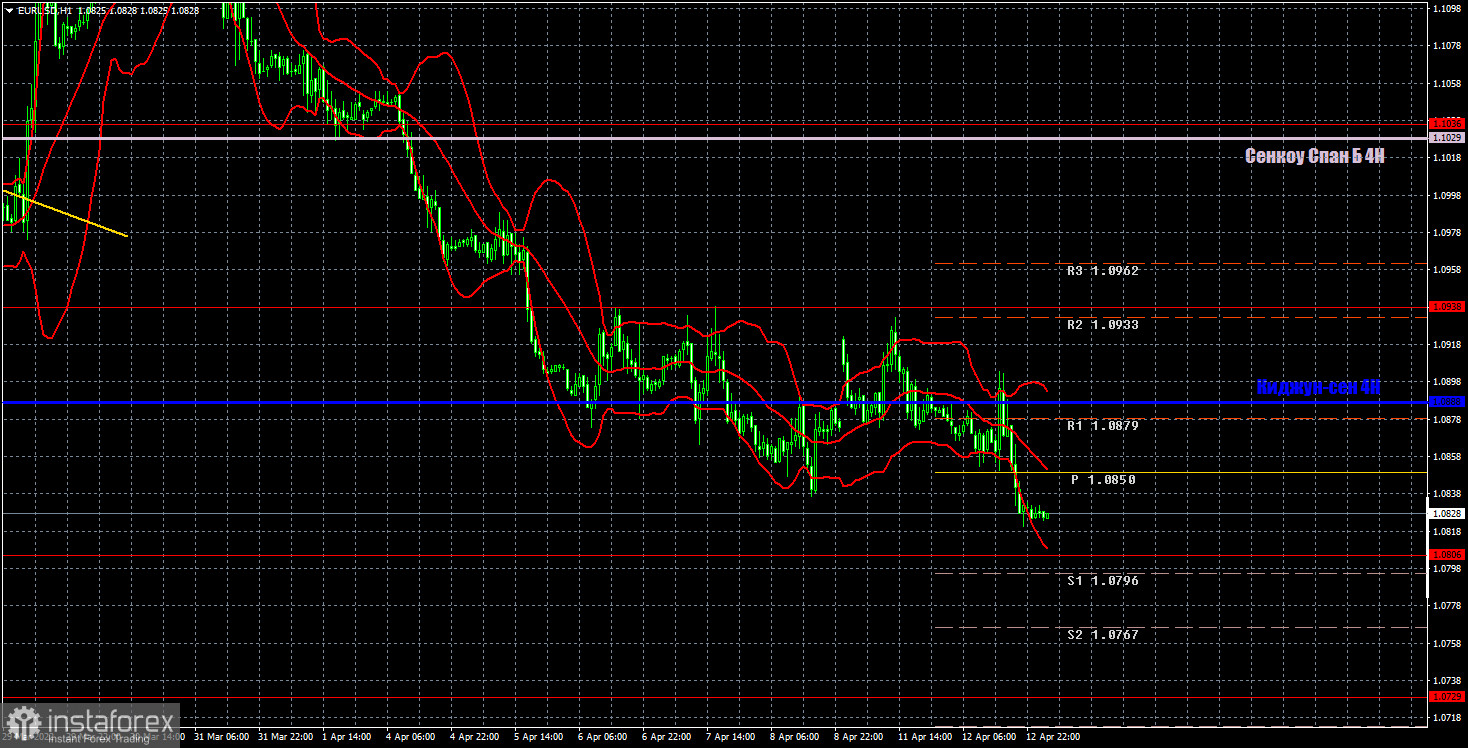Image resolution: width=1468 pixels, height=748 pixels.
Task: Click the 1 Apr 14:00 time label
Action: pos(347,737)
